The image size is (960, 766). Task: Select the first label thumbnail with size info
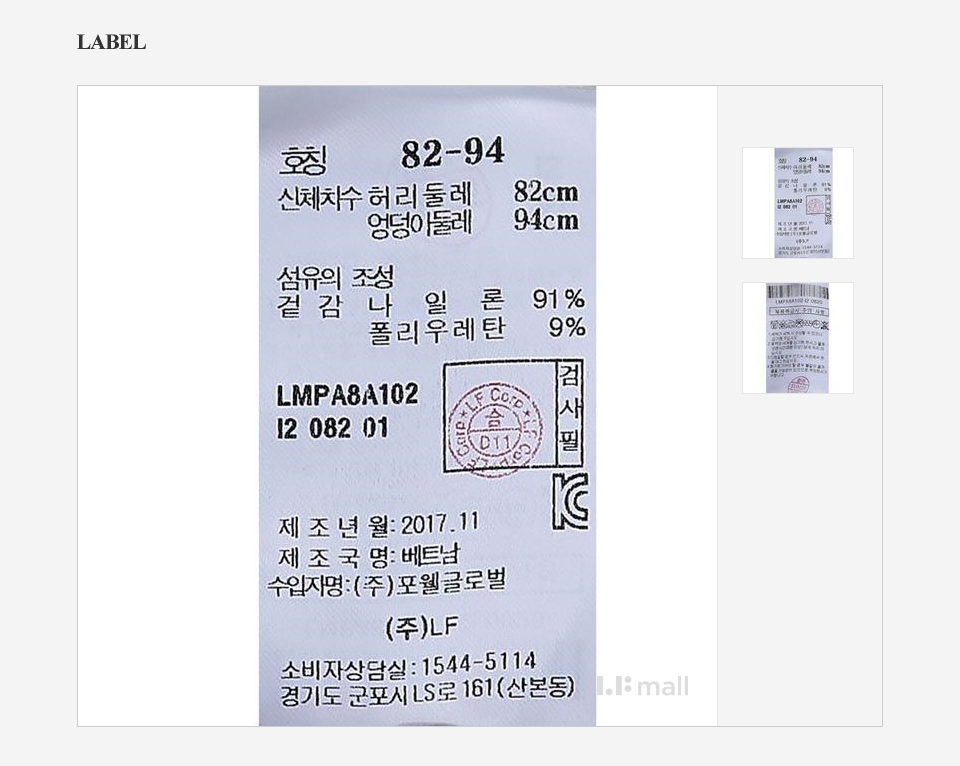coord(798,203)
